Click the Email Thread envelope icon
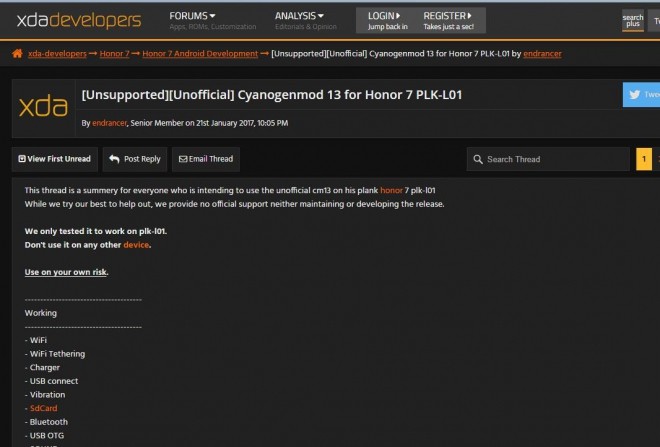 click(183, 159)
